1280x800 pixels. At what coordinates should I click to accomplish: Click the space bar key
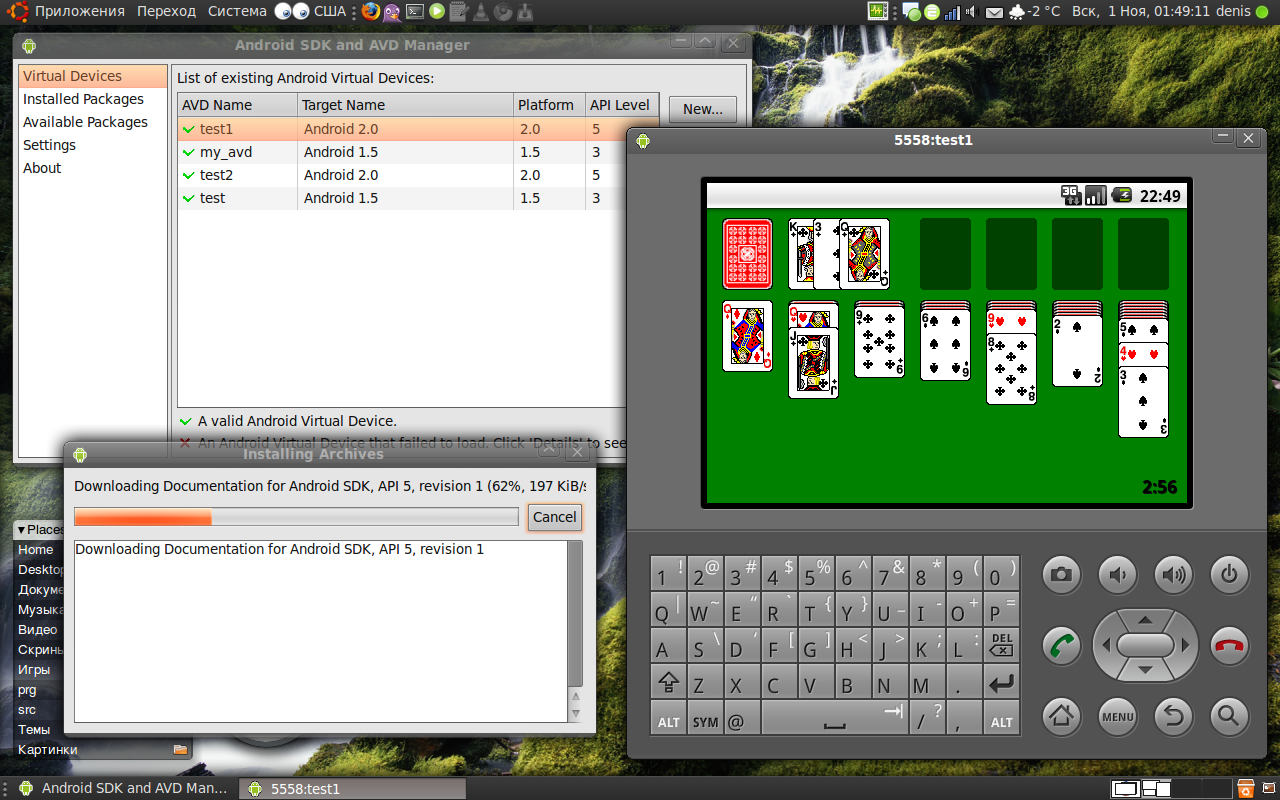pos(834,720)
